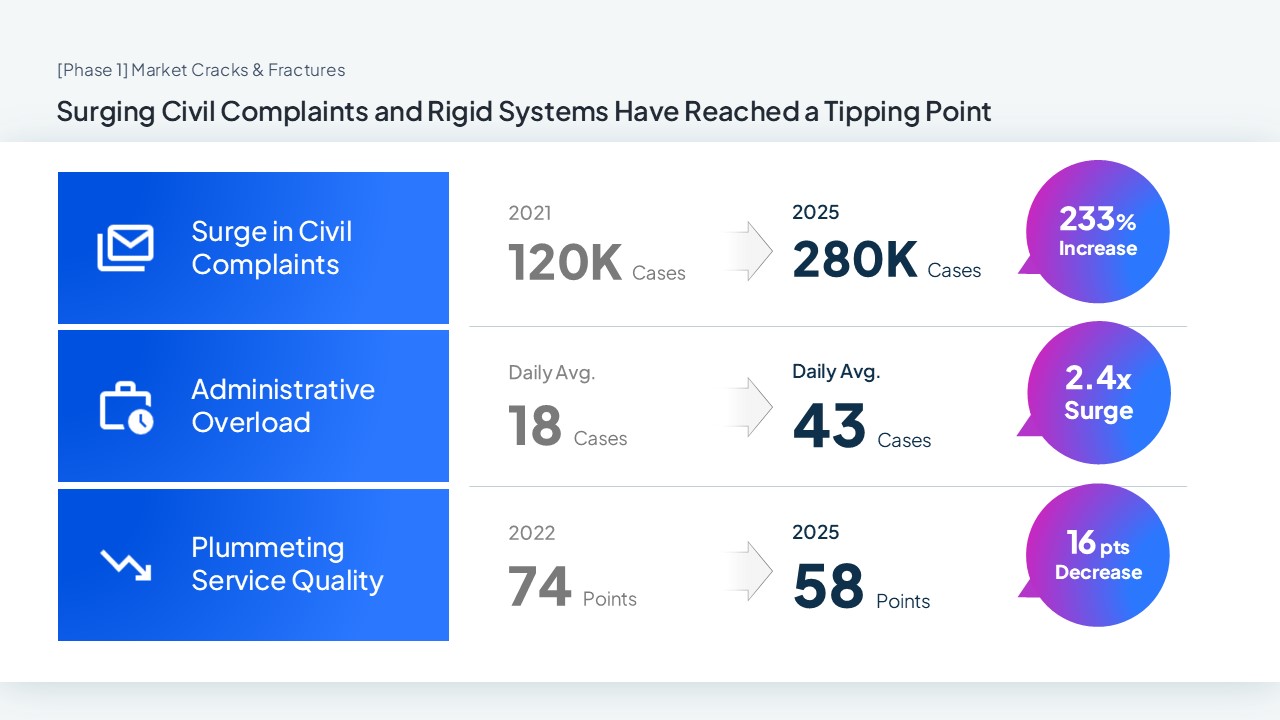Click the arrow between 74 and 58 points

748,571
